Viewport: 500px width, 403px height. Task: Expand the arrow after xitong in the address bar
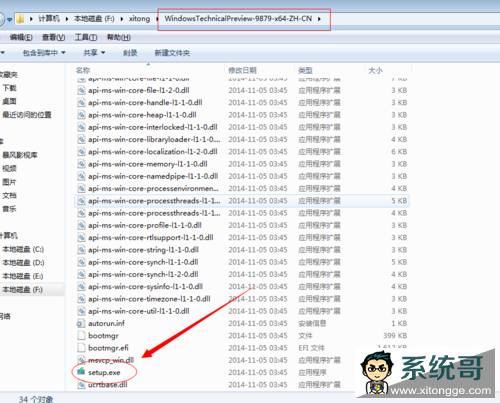[x=157, y=19]
